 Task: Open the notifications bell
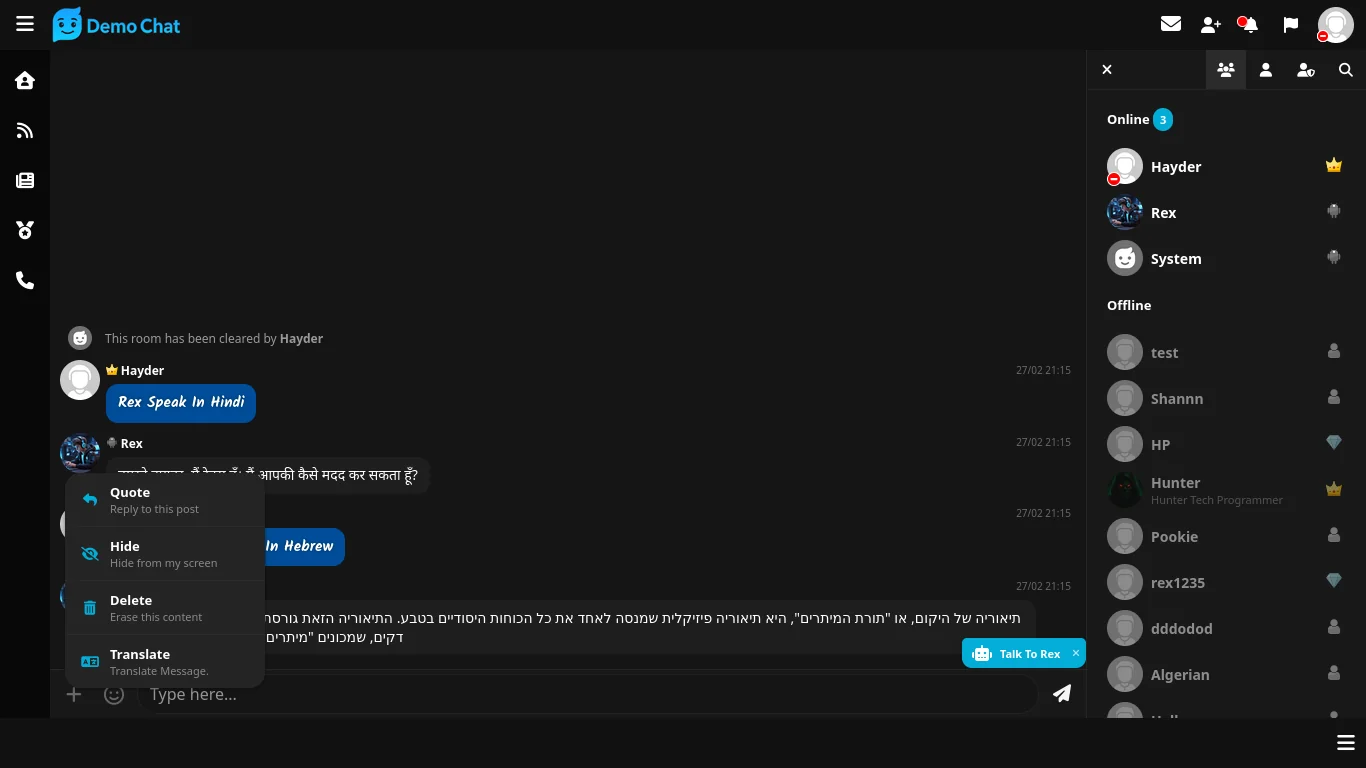pyautogui.click(x=1250, y=25)
